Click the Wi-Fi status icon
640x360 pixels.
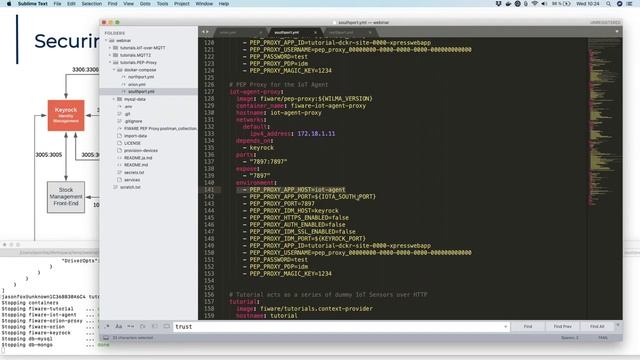click(535, 4)
